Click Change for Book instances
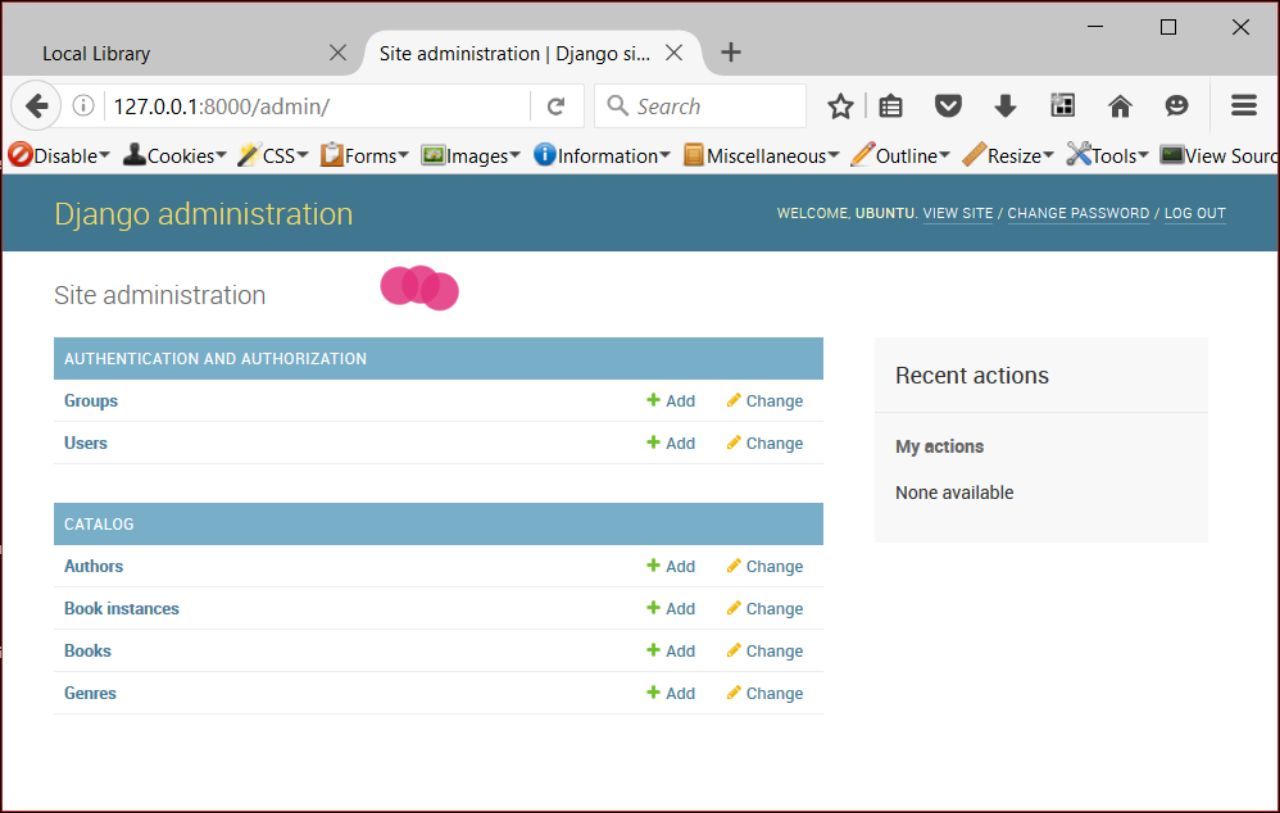The image size is (1280, 813). (x=765, y=608)
